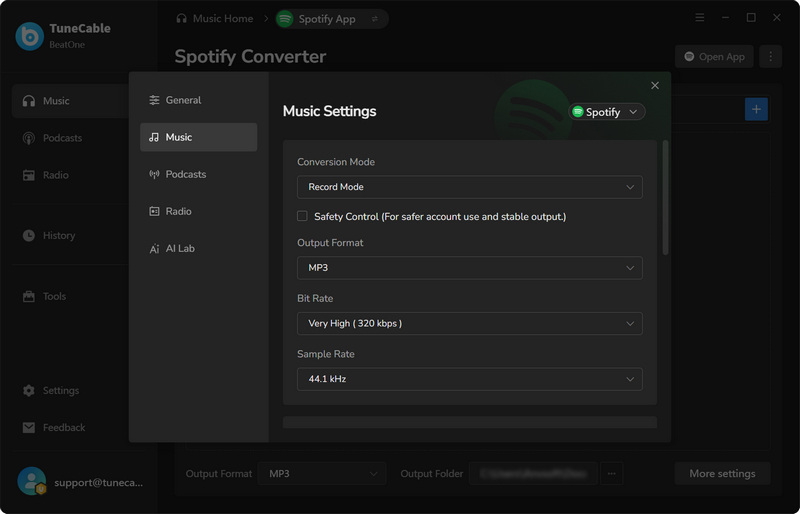Click the sliders icon beside General
Image resolution: width=800 pixels, height=514 pixels.
click(154, 100)
